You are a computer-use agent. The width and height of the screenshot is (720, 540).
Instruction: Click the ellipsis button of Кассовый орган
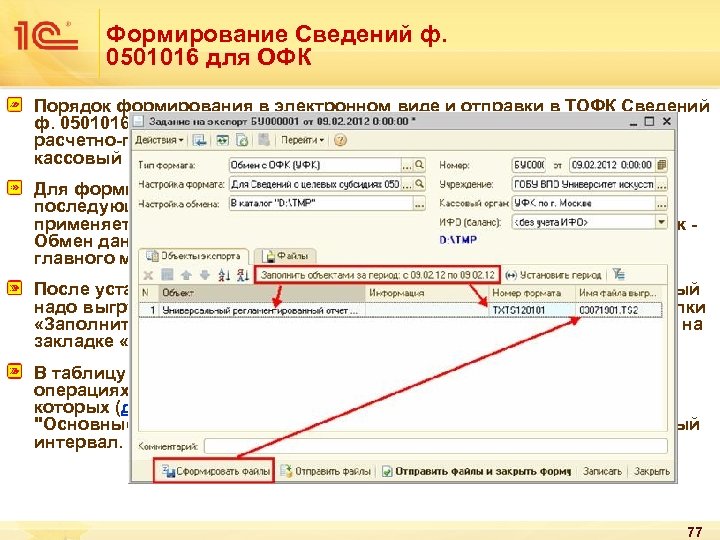pos(662,204)
